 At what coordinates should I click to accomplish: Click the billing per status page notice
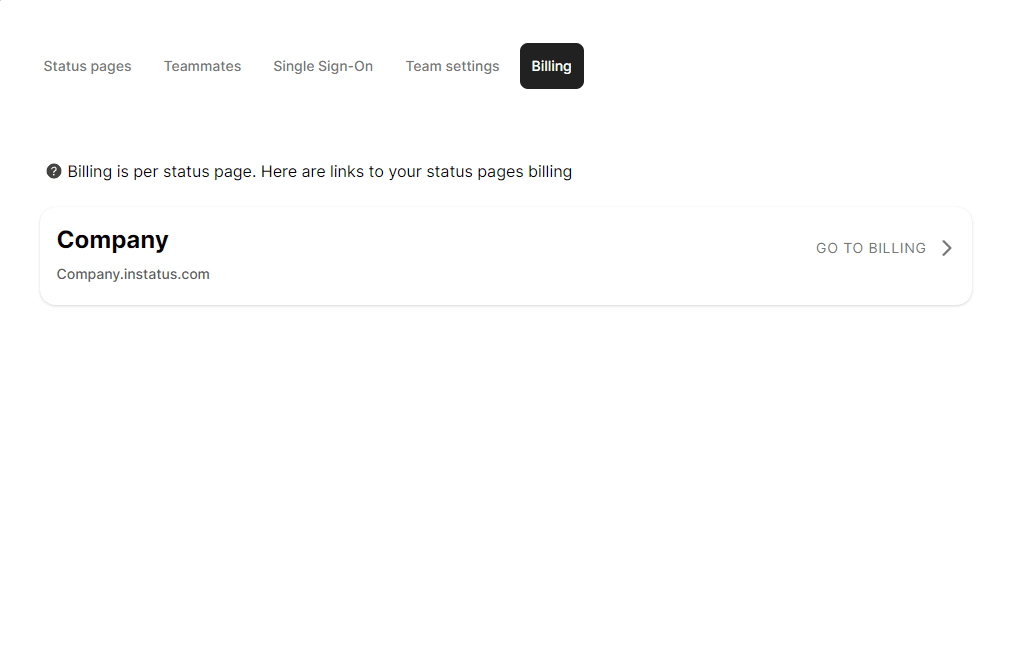320,172
